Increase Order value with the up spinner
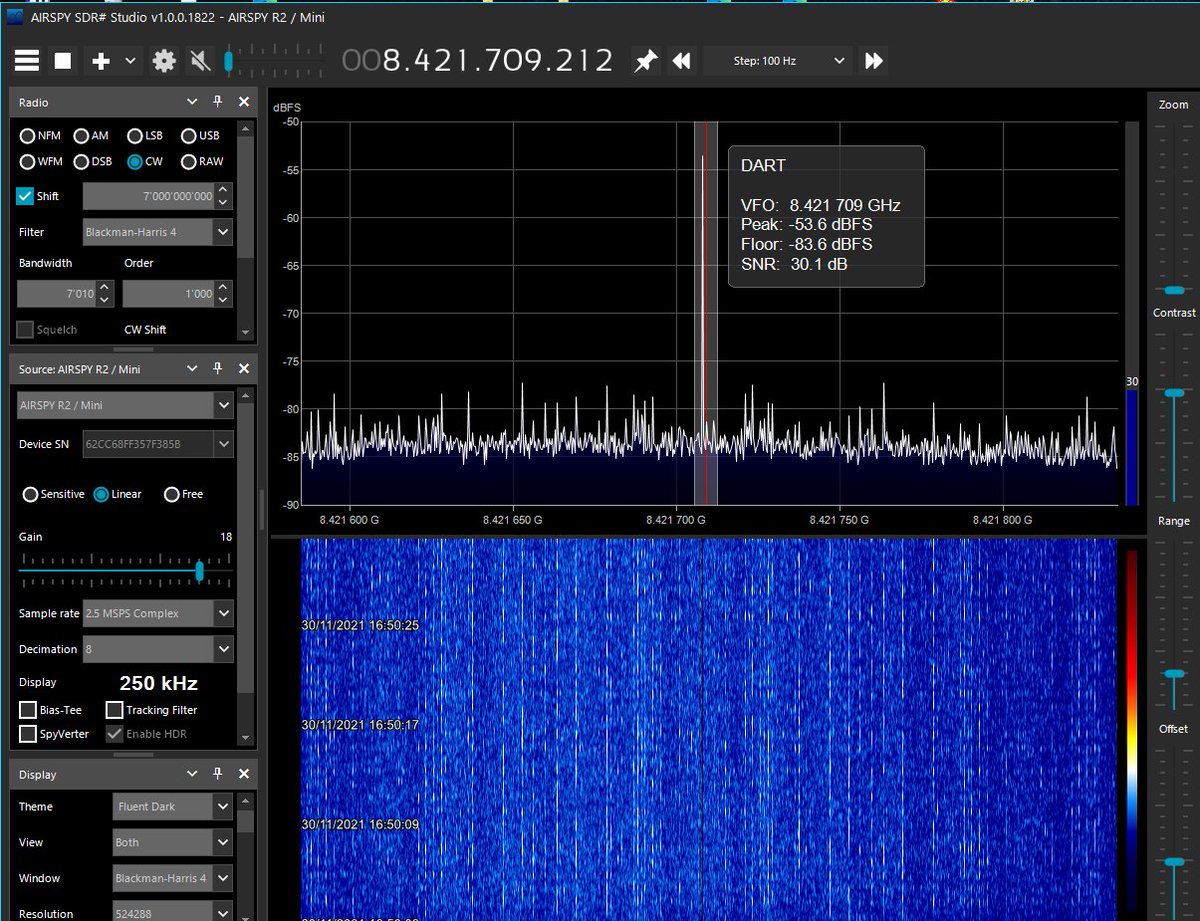Viewport: 1200px width, 921px height. pos(223,288)
